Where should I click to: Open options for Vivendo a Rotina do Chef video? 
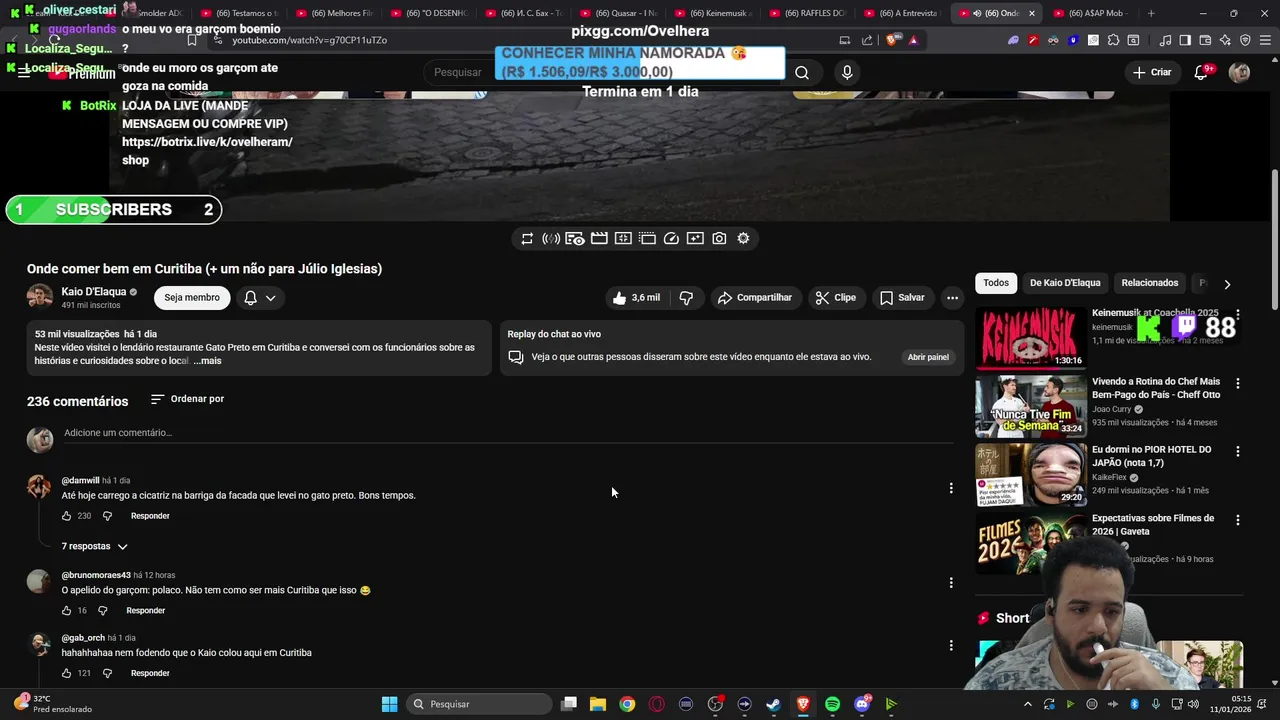point(1238,383)
